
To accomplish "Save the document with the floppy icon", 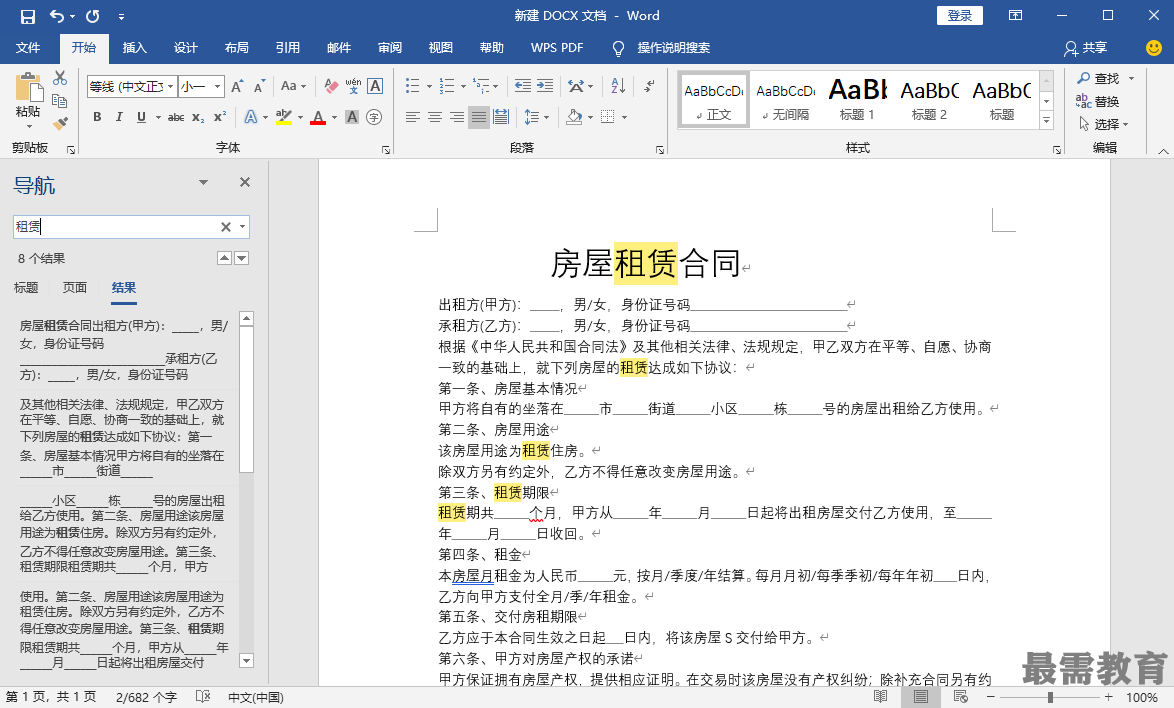I will point(28,16).
